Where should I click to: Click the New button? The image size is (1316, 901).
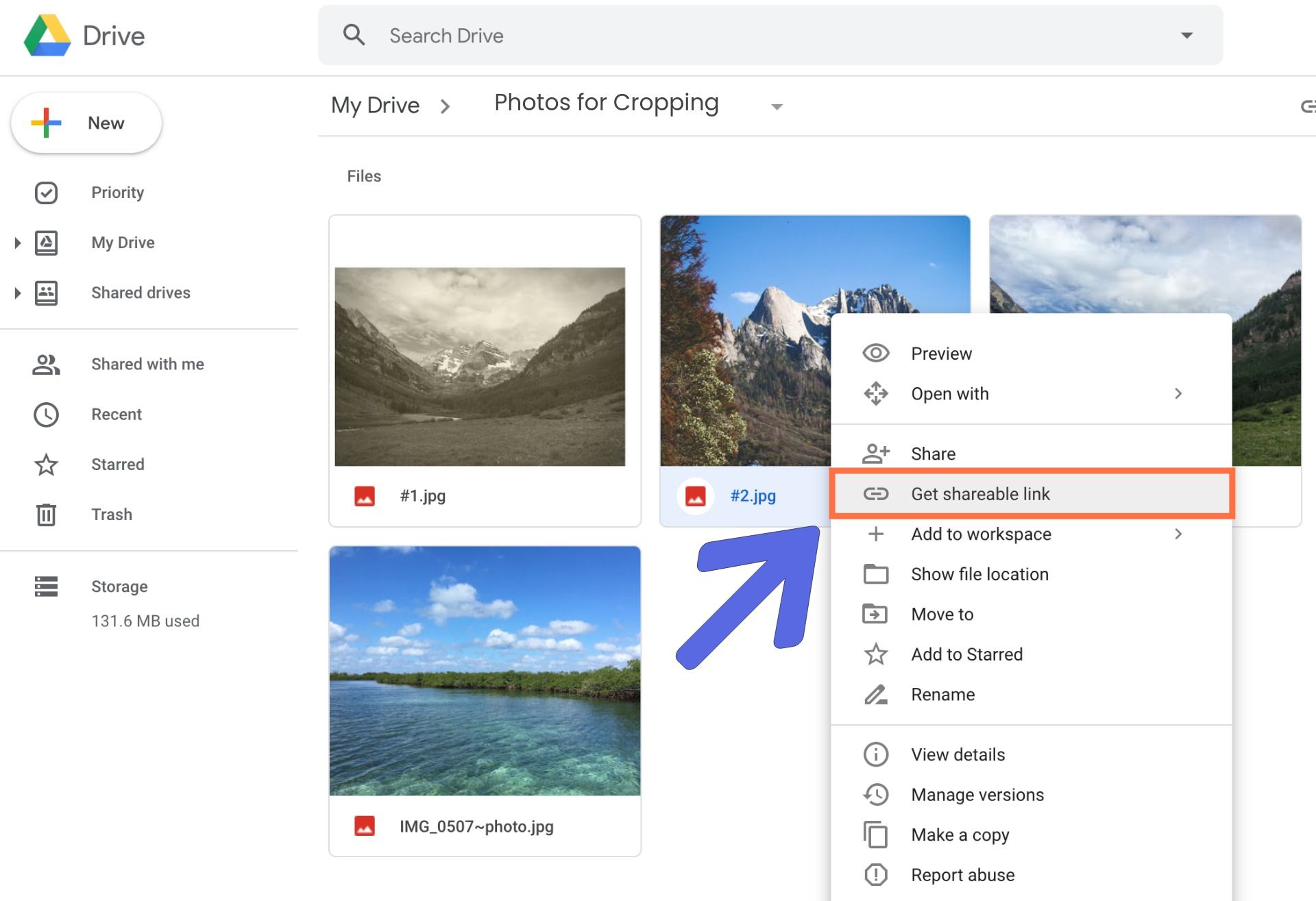coord(86,123)
